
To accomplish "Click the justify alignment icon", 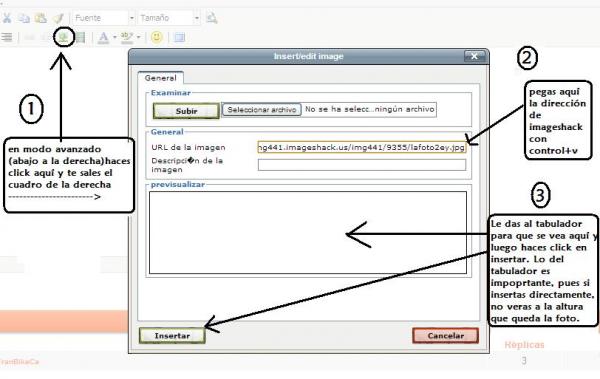I will click(7, 37).
